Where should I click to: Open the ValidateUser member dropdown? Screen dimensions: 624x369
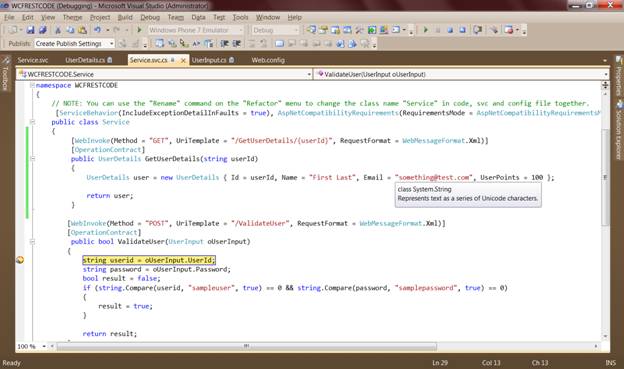coord(606,74)
